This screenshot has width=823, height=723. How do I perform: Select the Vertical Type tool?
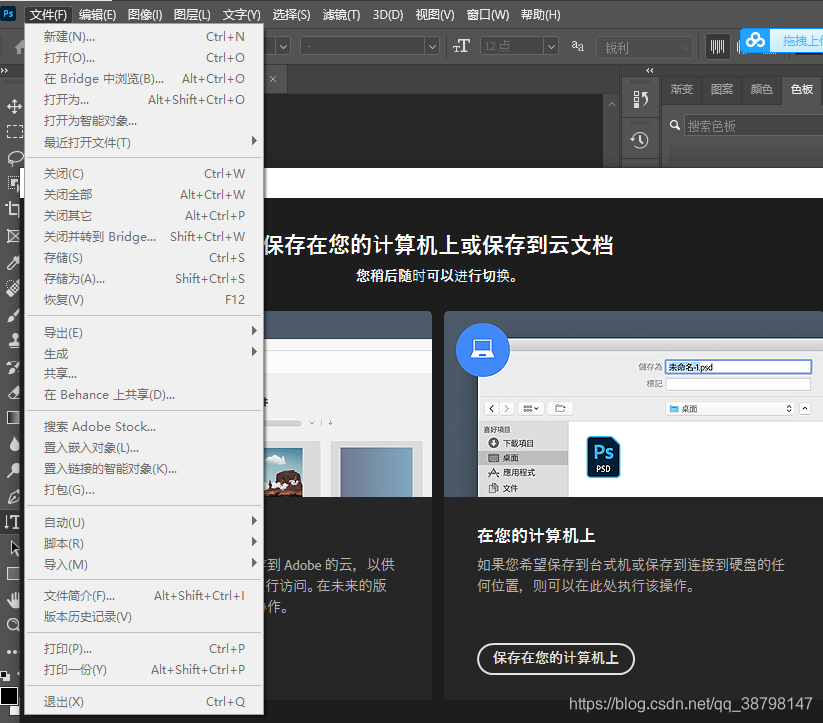pos(12,522)
